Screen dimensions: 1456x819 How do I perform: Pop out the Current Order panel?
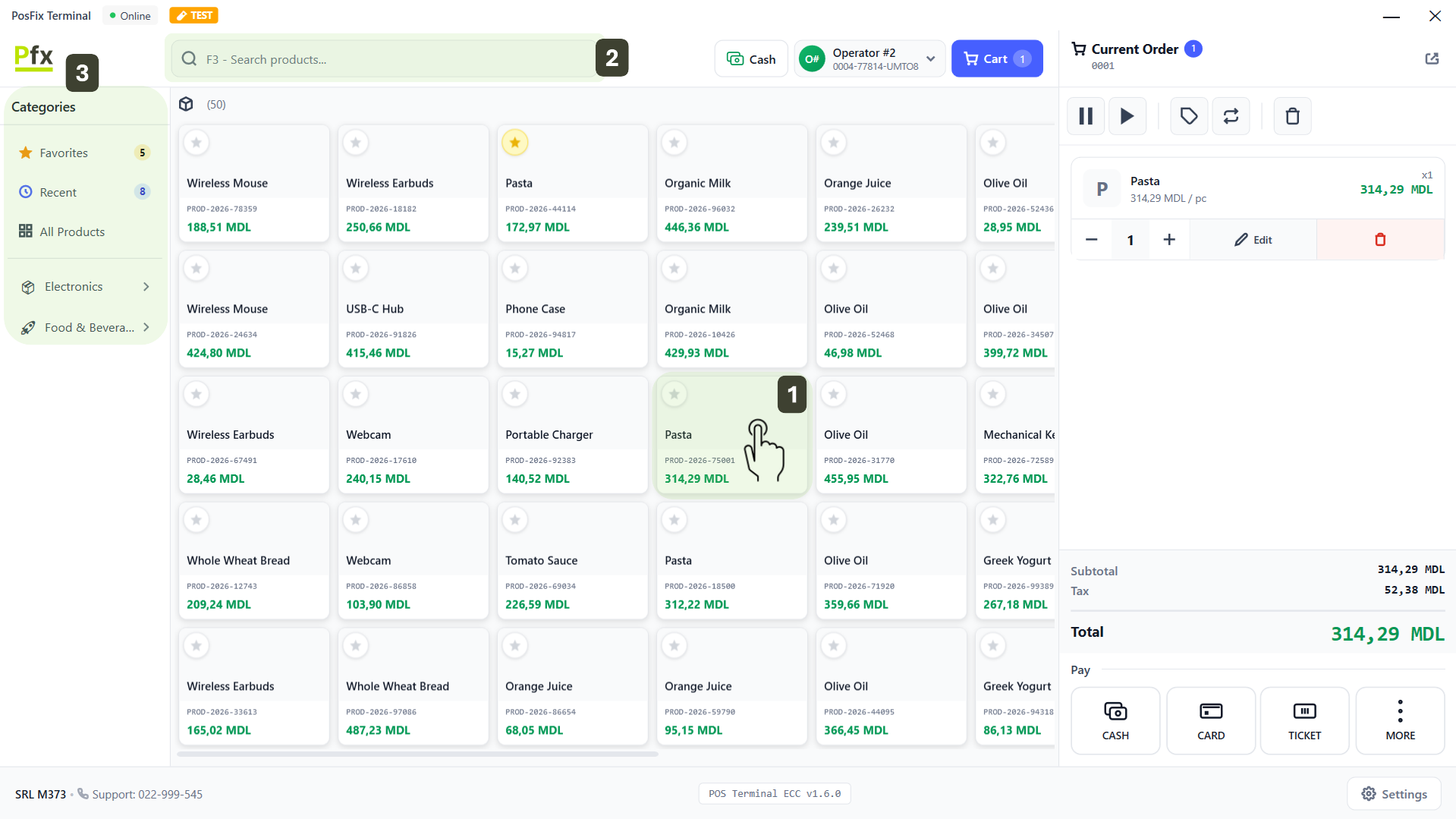[1432, 58]
